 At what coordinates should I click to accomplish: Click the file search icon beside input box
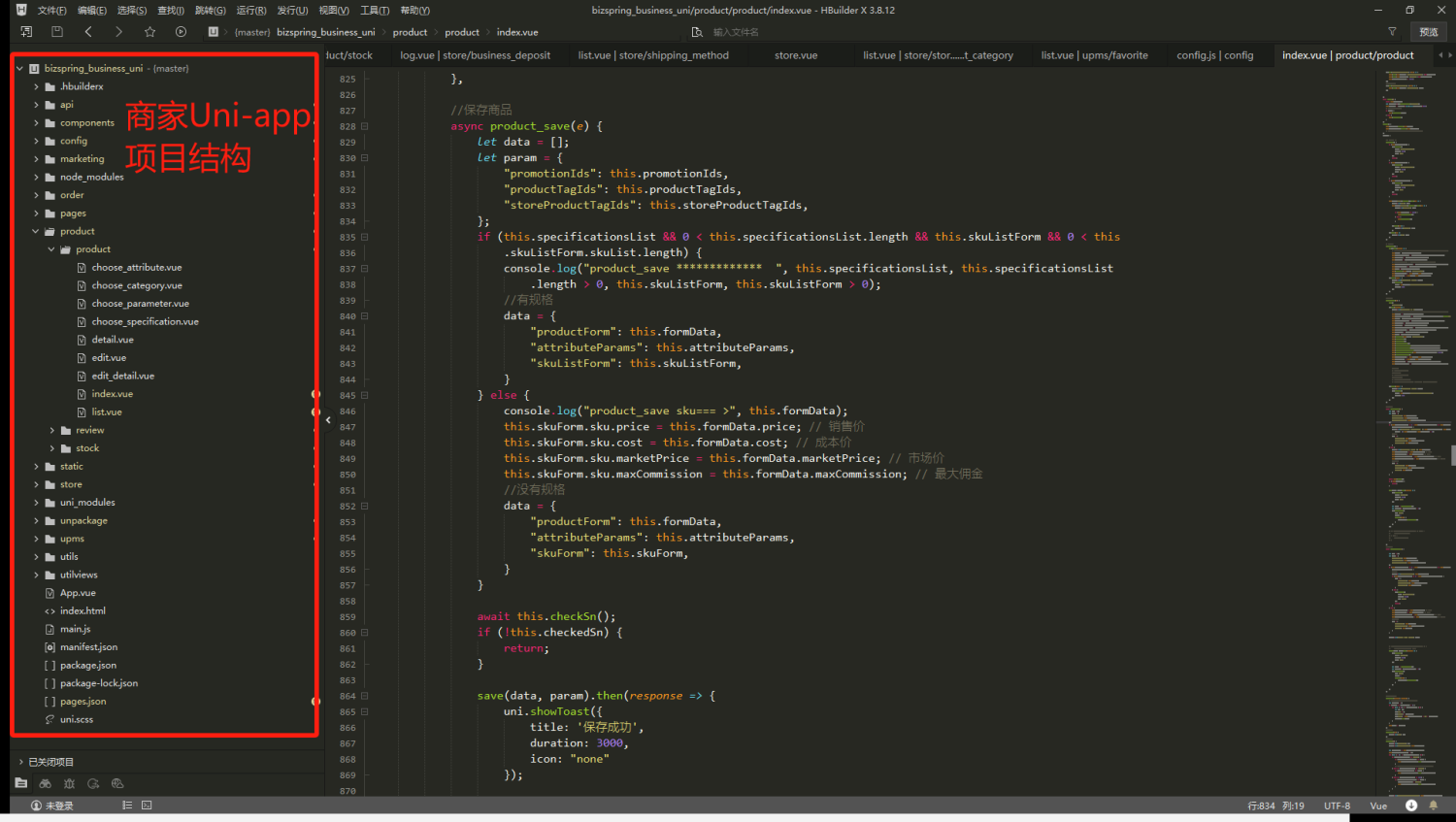tap(697, 32)
